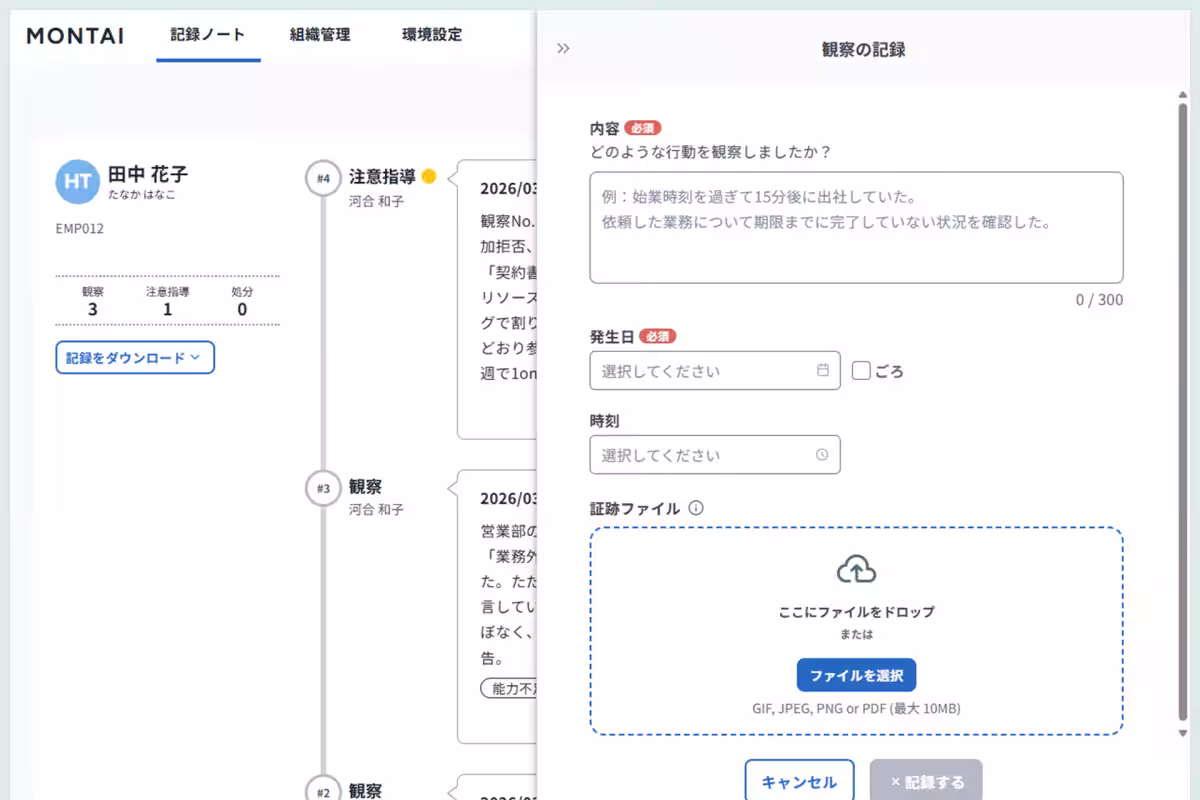The height and width of the screenshot is (800, 1200).
Task: Collapse the panel with the double-chevron icon
Action: [x=563, y=47]
